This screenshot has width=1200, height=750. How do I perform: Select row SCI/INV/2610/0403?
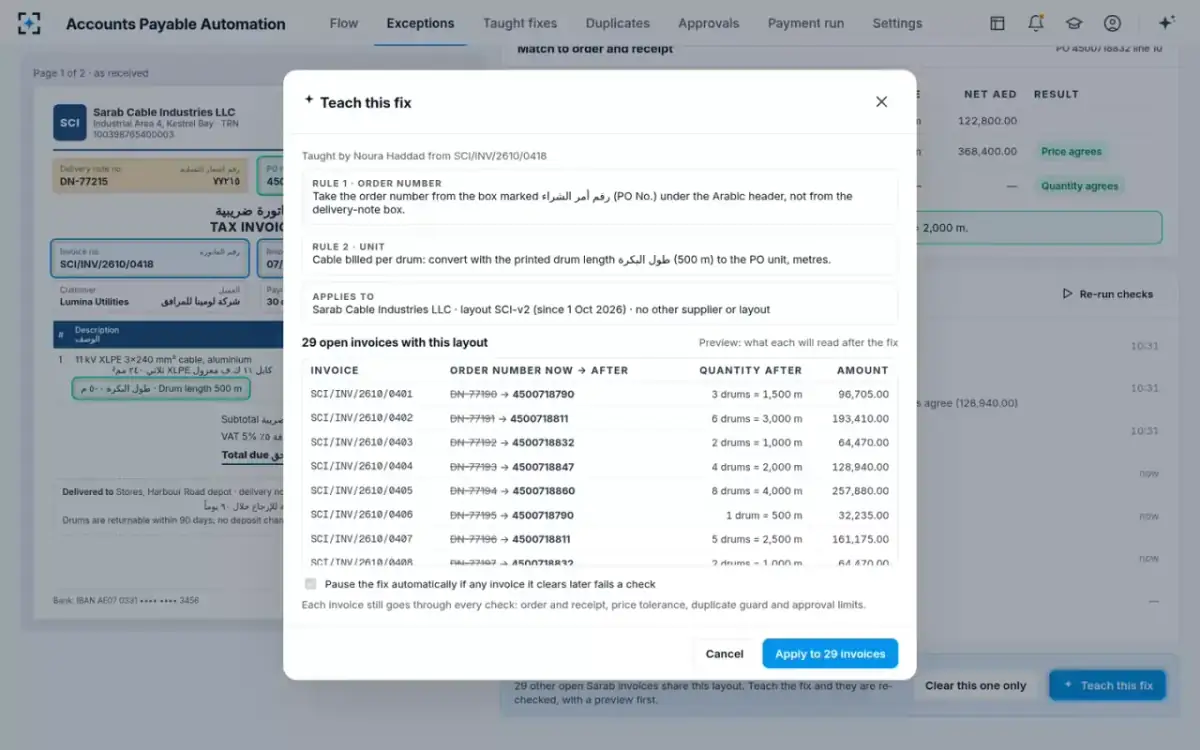[x=600, y=442]
